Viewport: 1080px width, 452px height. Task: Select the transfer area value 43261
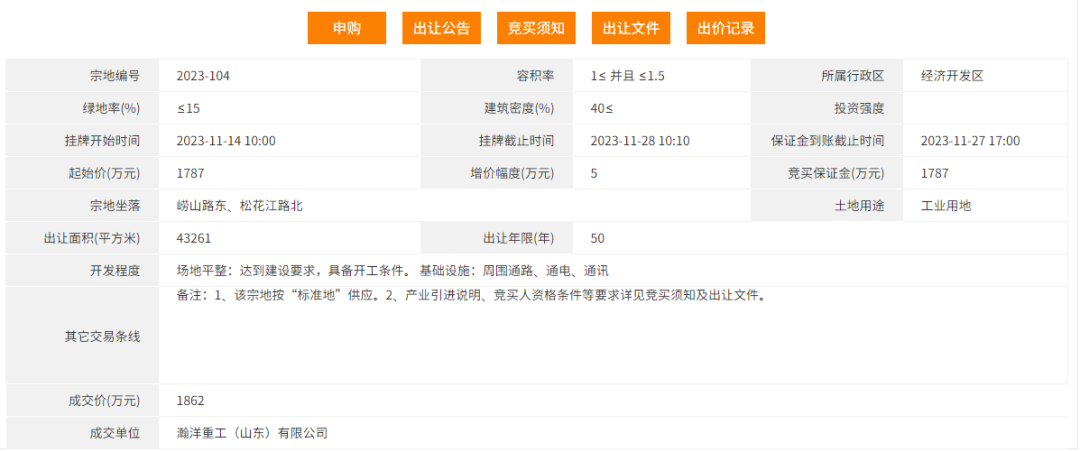194,238
